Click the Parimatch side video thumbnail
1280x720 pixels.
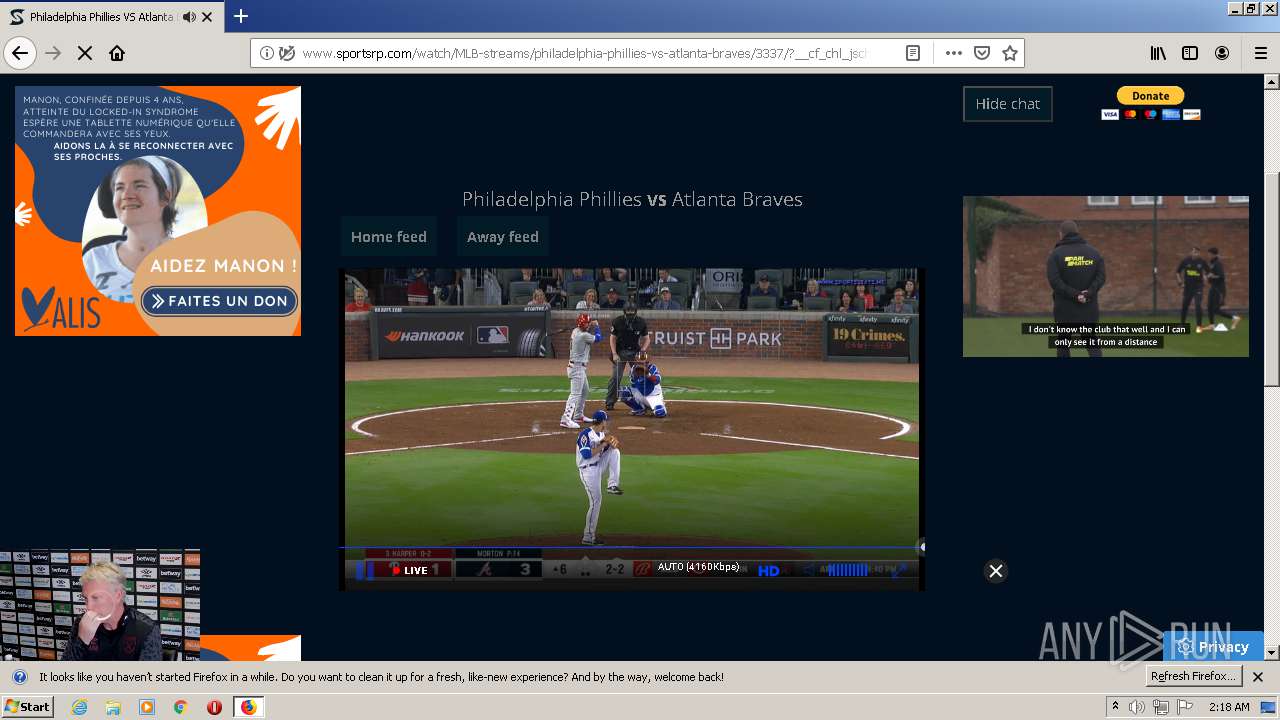coord(1106,276)
